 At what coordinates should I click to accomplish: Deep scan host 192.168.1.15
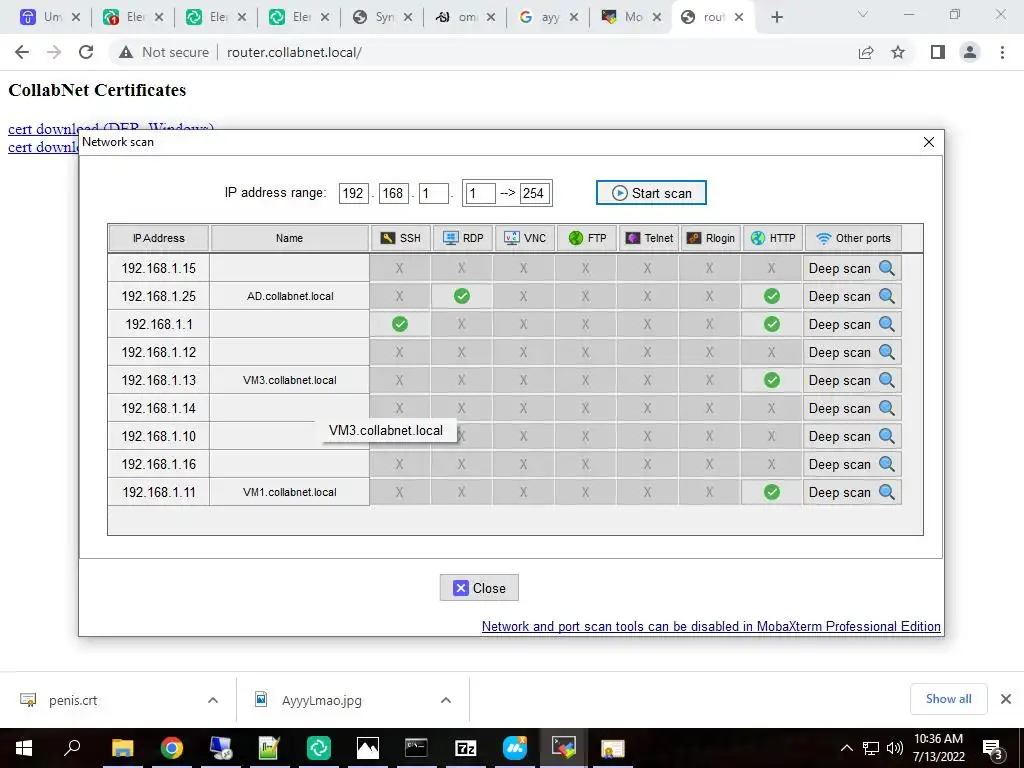click(852, 268)
